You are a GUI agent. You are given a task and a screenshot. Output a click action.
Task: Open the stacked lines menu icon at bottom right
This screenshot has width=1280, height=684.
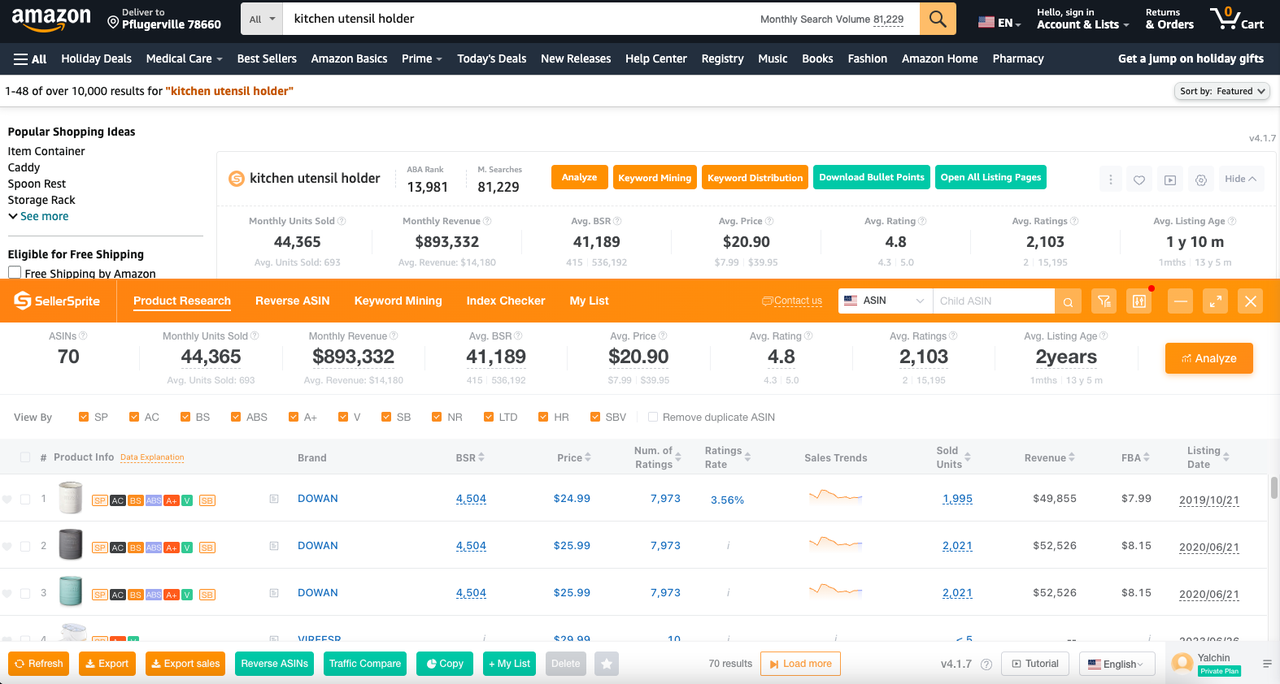[1267, 663]
